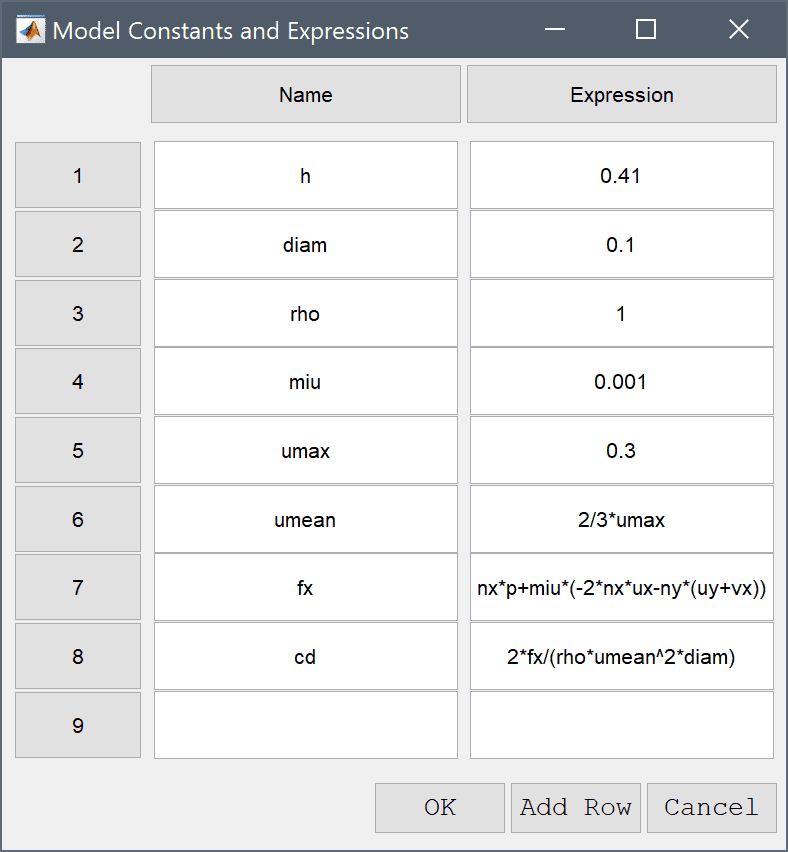This screenshot has width=788, height=852.
Task: Confirm changes with the OK button
Action: click(x=440, y=807)
